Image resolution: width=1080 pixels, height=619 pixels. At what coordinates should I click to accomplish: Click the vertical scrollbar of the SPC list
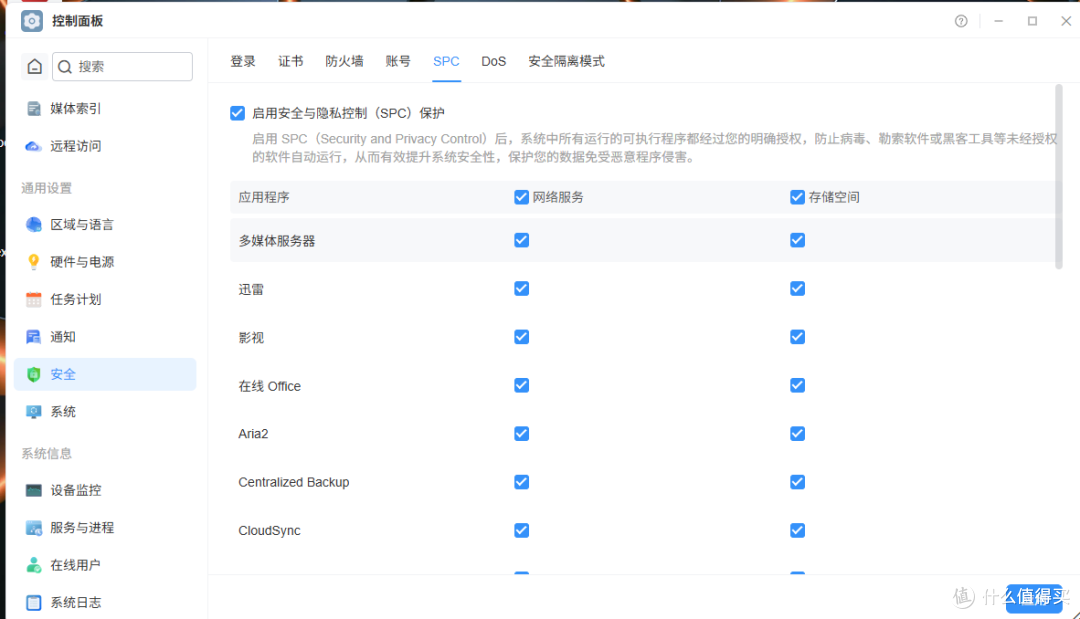point(1059,176)
